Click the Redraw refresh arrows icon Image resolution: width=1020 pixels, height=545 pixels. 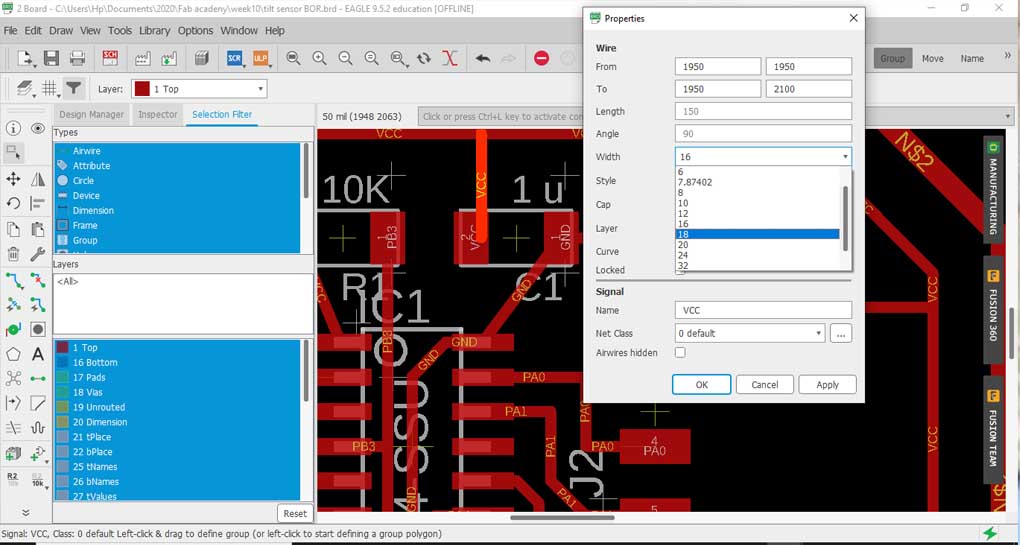click(x=424, y=58)
